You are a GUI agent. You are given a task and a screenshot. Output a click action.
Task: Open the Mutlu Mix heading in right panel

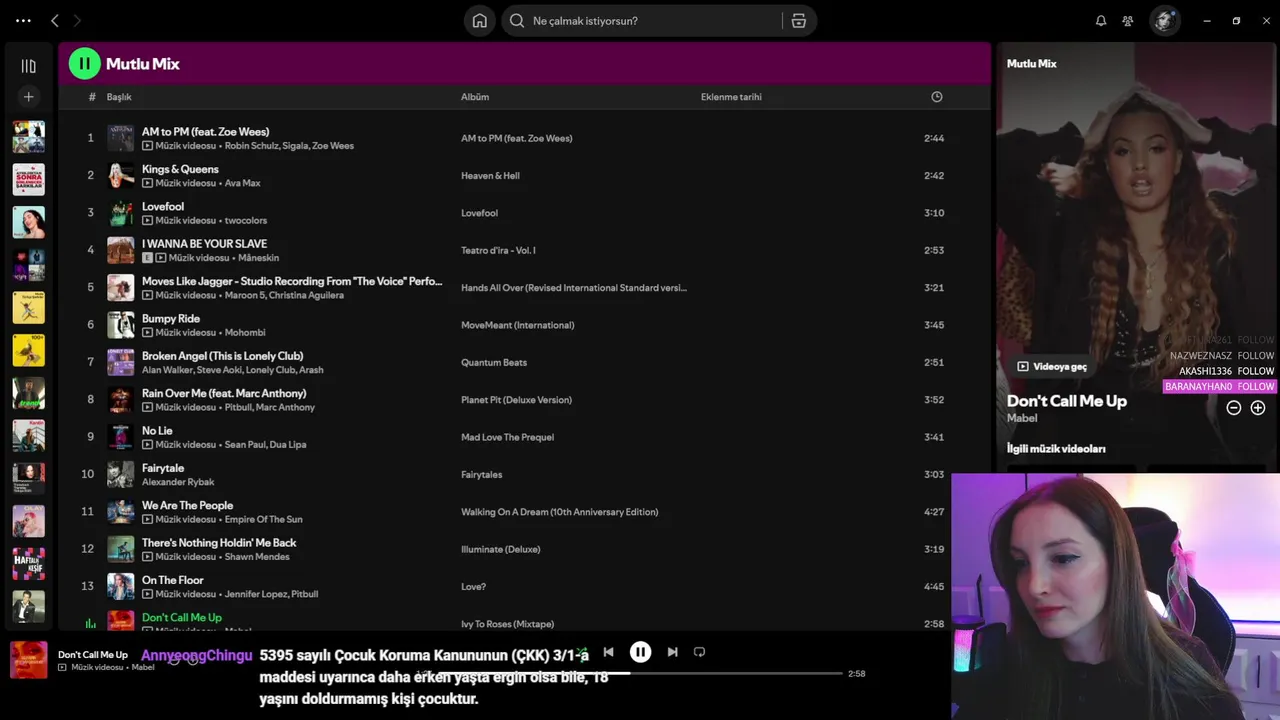pyautogui.click(x=1031, y=63)
